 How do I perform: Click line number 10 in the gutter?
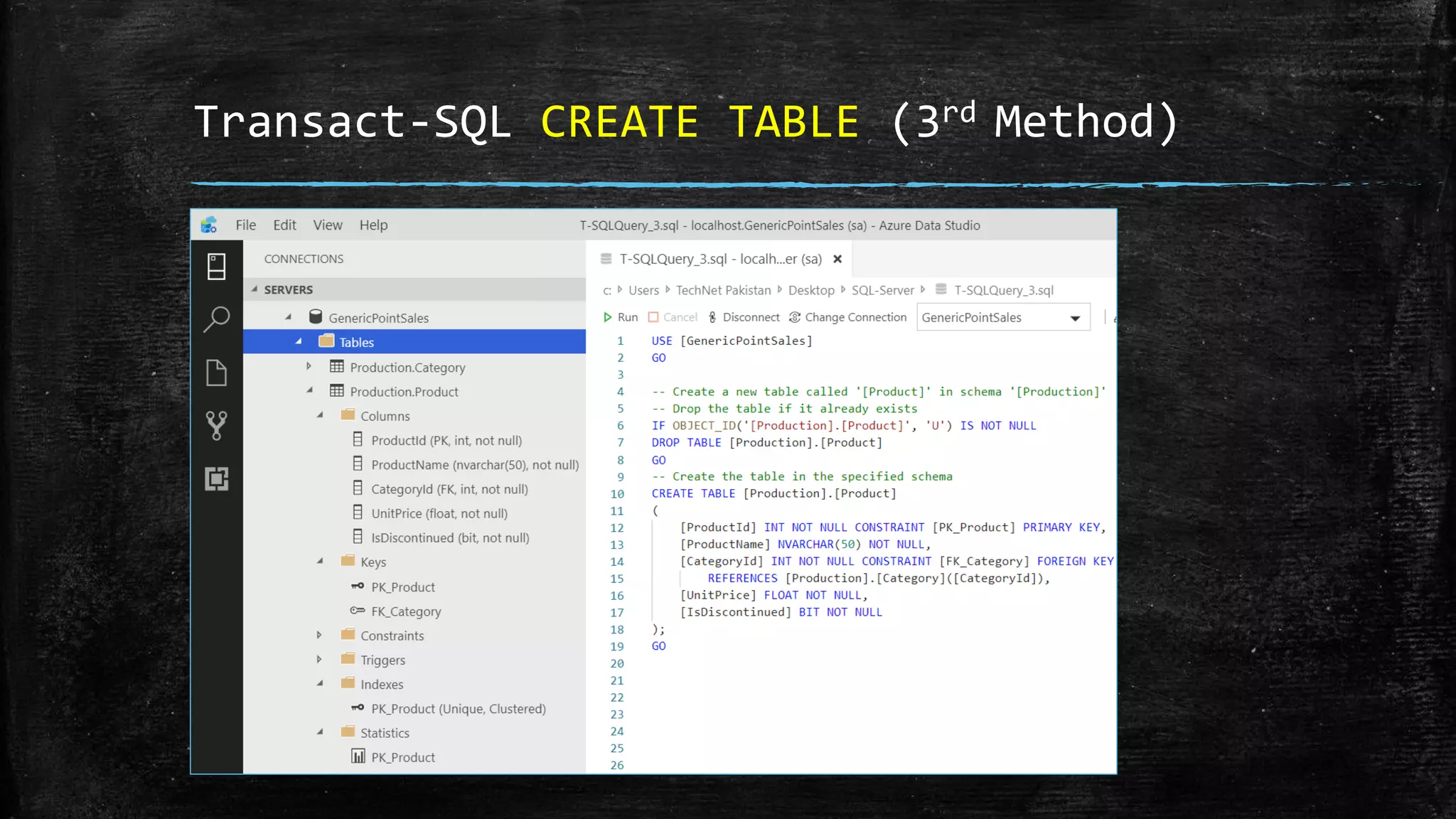pyautogui.click(x=617, y=493)
